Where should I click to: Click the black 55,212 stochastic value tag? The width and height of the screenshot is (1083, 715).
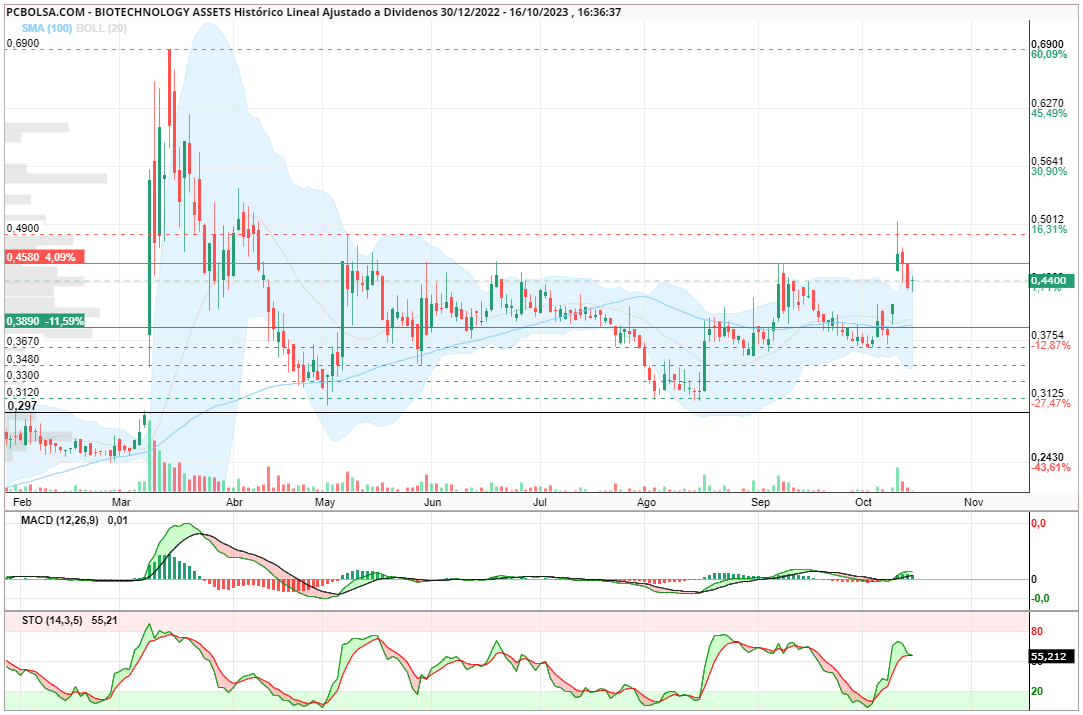1053,656
